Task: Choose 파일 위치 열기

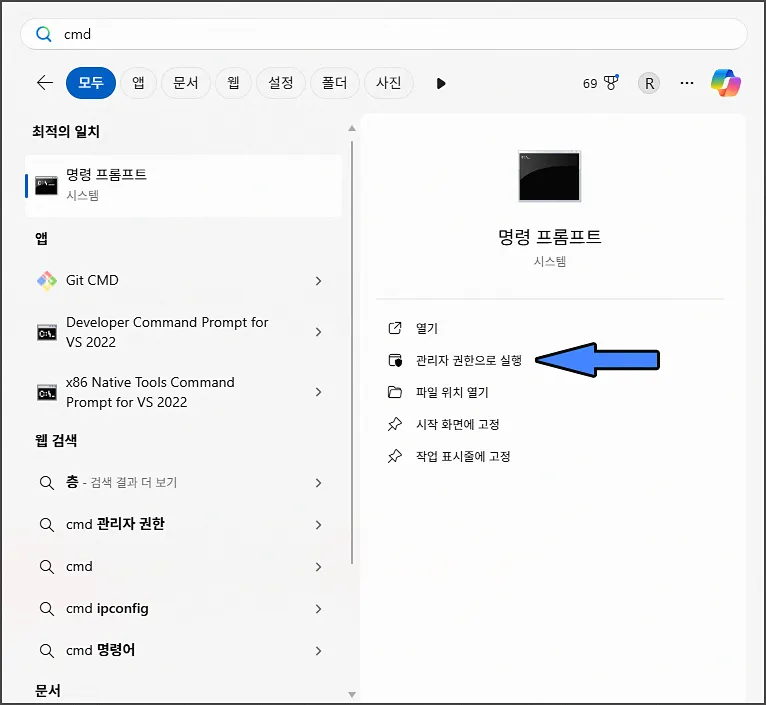Action: pyautogui.click(x=452, y=392)
